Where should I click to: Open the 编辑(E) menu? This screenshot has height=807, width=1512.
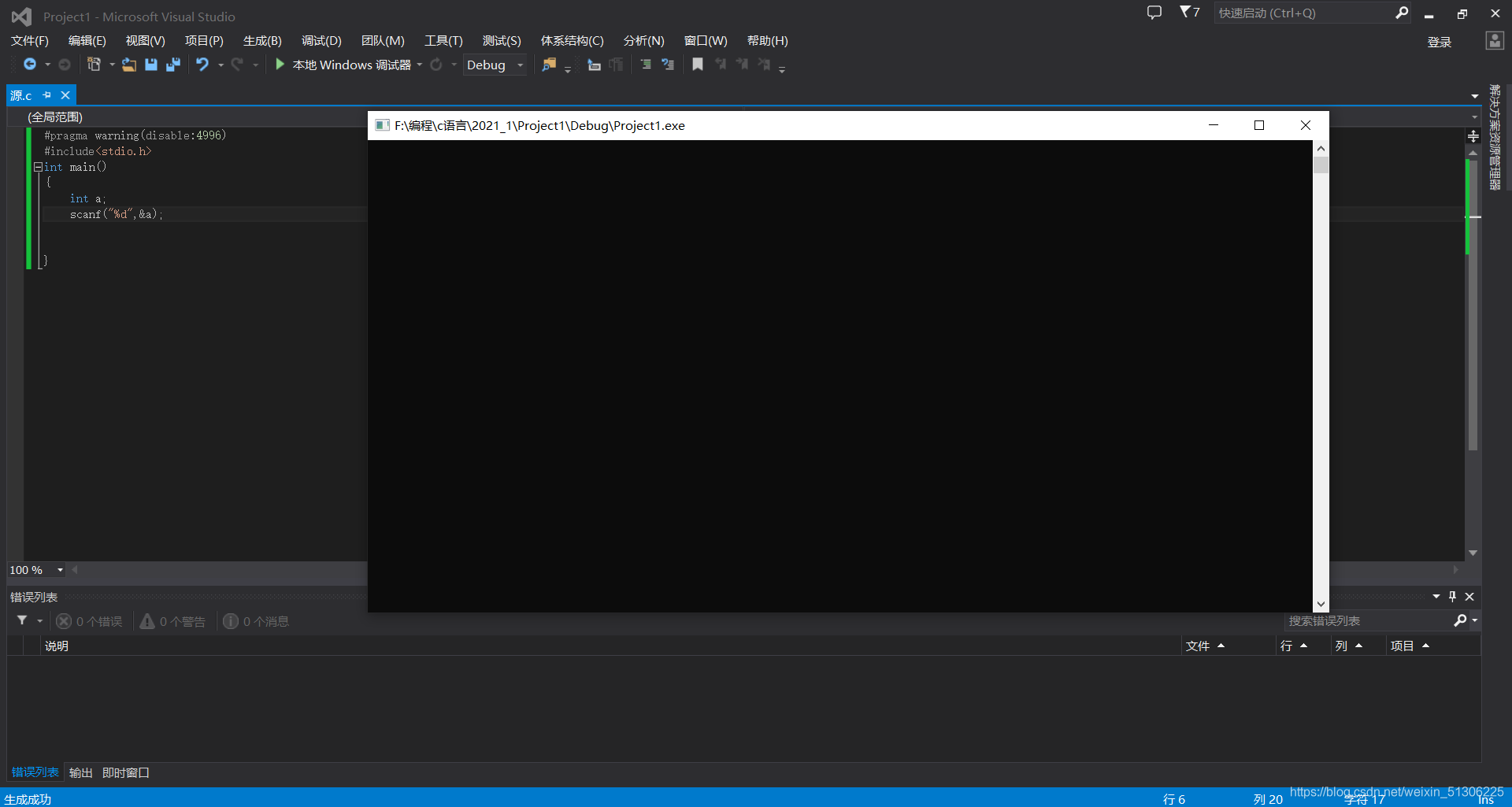click(87, 41)
